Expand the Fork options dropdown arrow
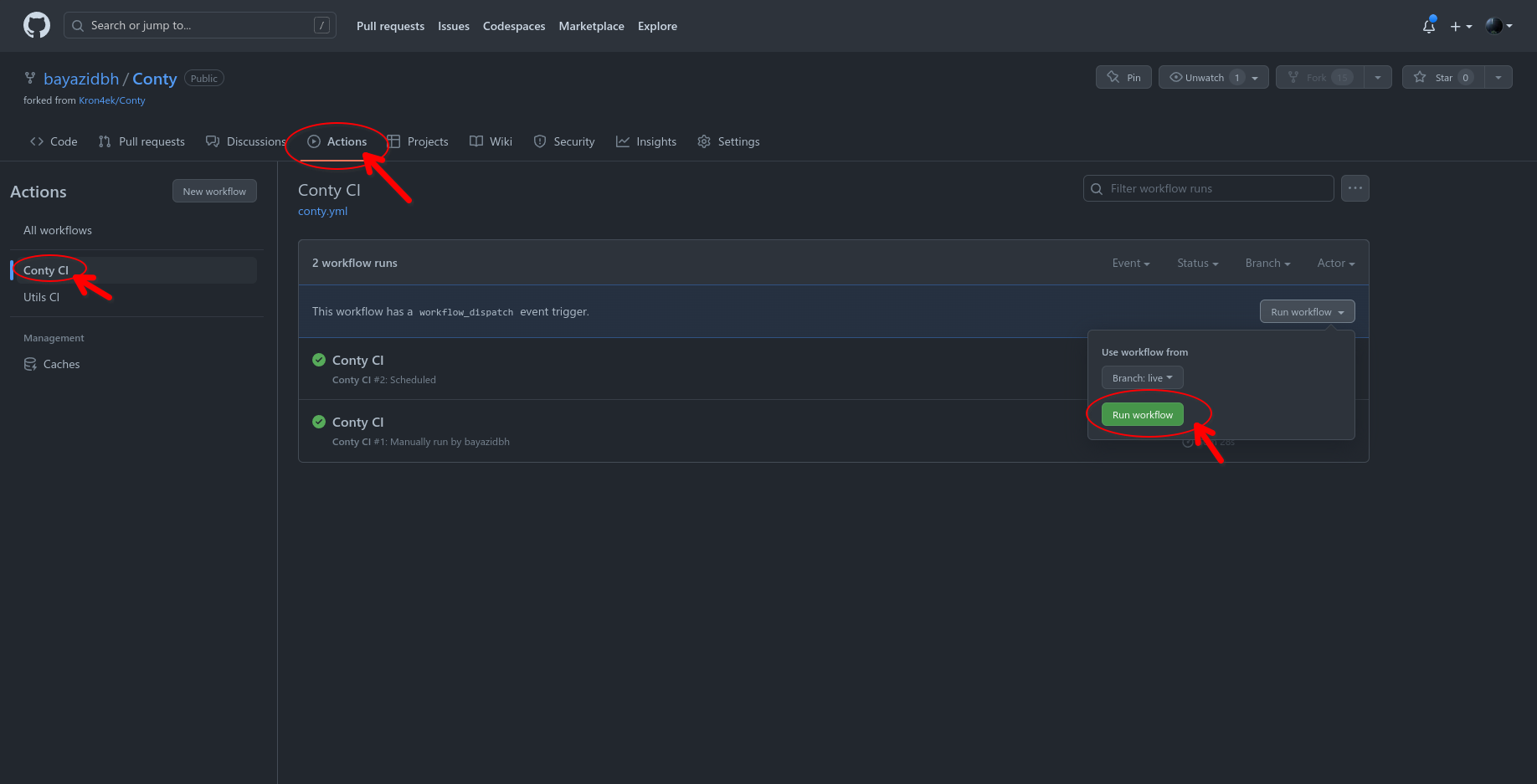This screenshot has height=784, width=1537. point(1378,77)
